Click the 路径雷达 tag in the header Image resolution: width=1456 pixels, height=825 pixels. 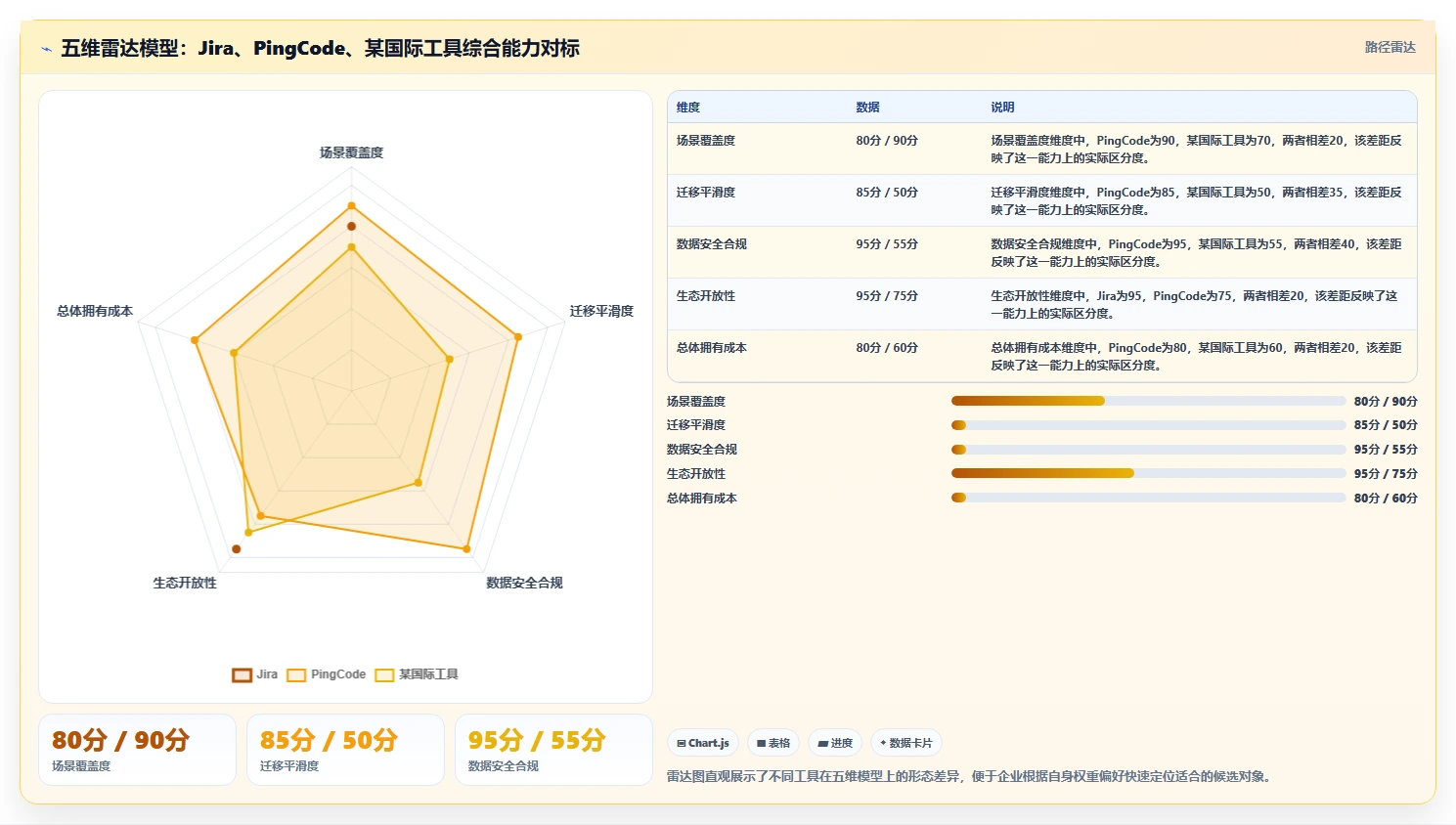pos(1390,47)
